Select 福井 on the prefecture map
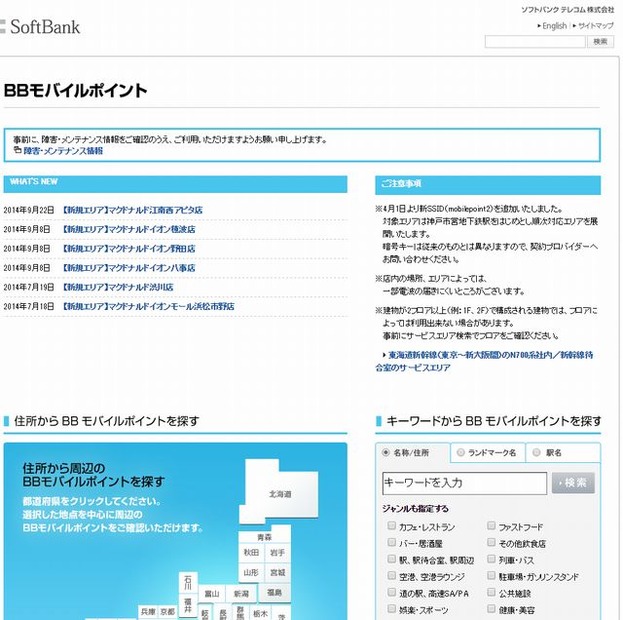This screenshot has width=623, height=620. click(x=188, y=606)
